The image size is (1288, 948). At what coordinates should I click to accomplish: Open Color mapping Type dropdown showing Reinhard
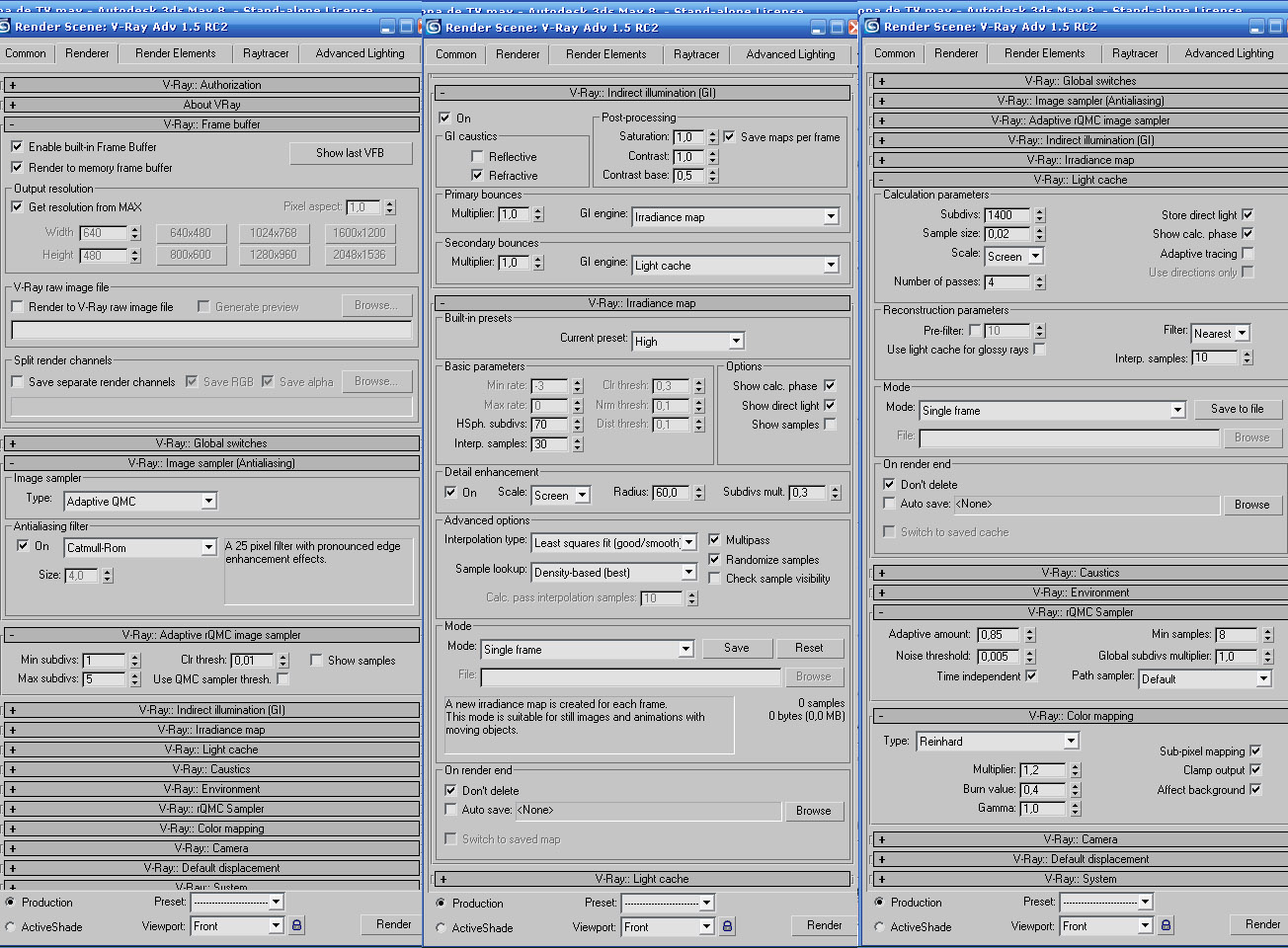click(x=998, y=741)
